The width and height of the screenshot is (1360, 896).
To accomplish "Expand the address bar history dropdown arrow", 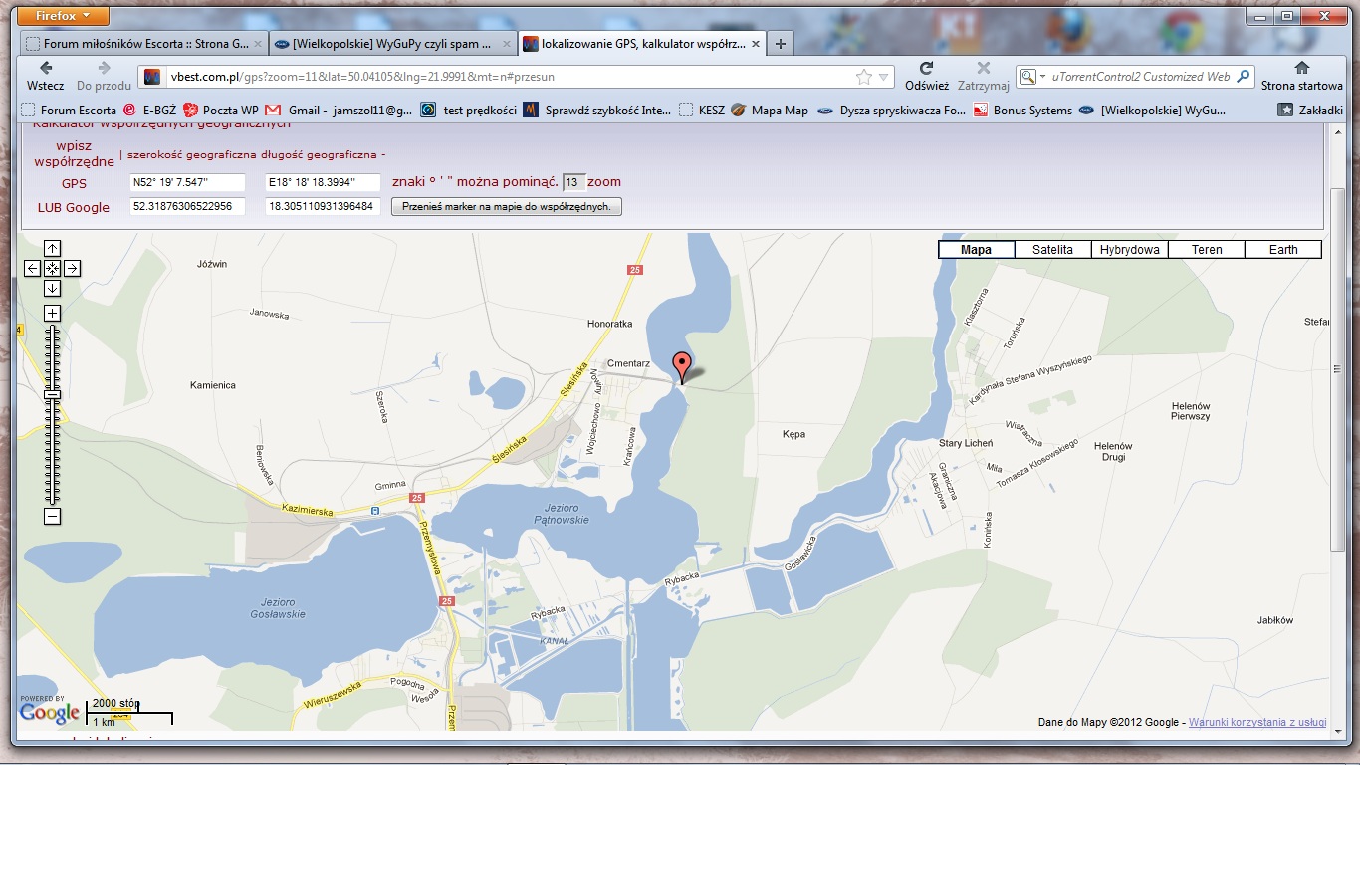I will [883, 77].
